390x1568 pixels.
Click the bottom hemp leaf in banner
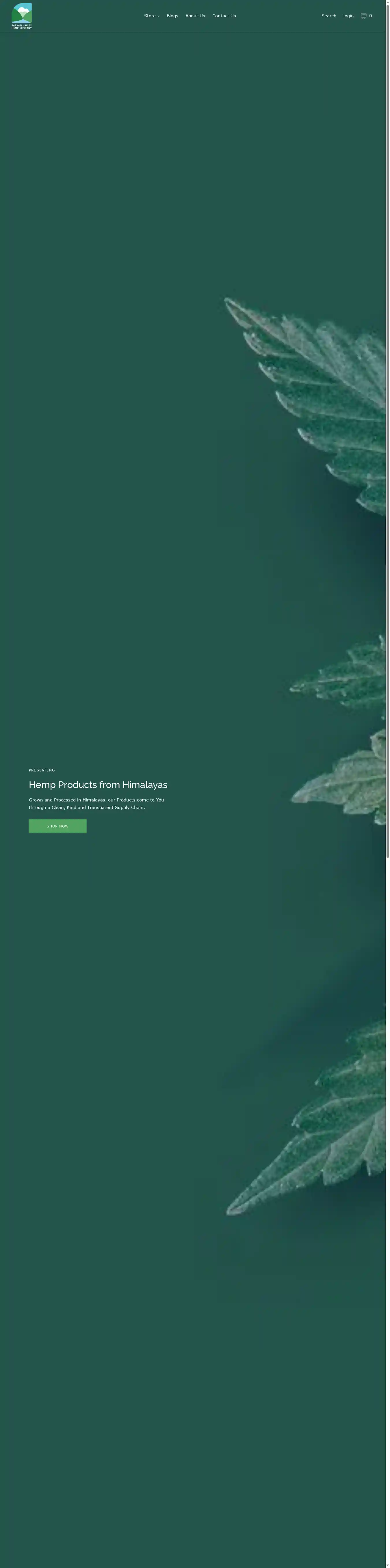[x=322, y=1126]
